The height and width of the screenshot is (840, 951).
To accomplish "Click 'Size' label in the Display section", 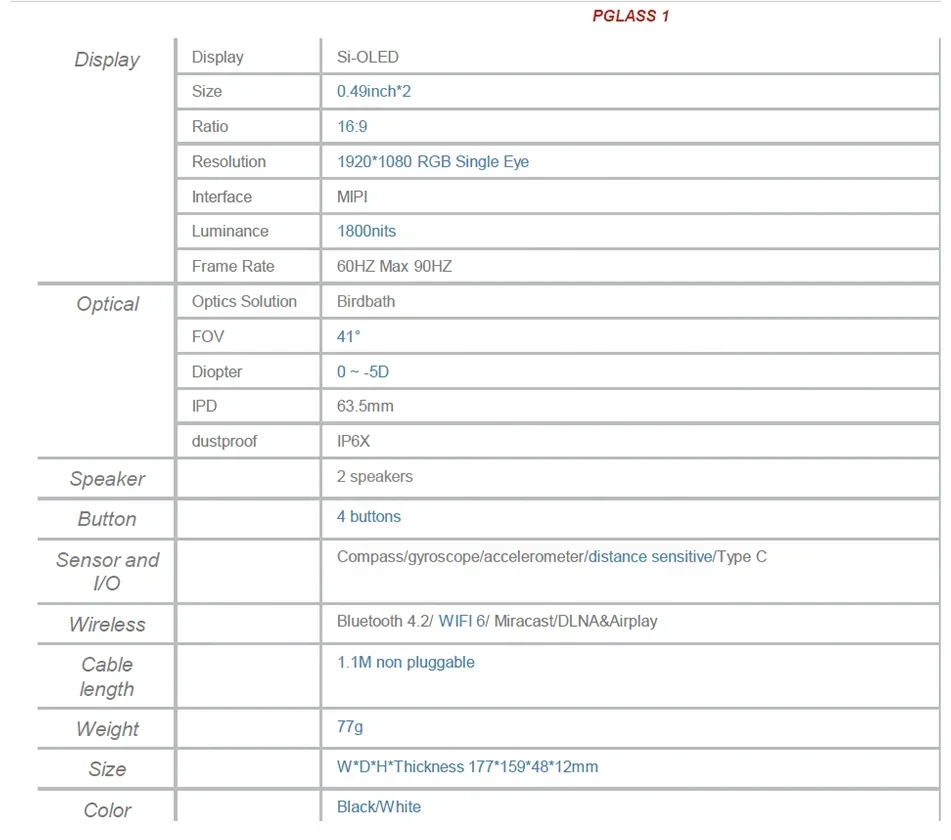I will pos(206,92).
